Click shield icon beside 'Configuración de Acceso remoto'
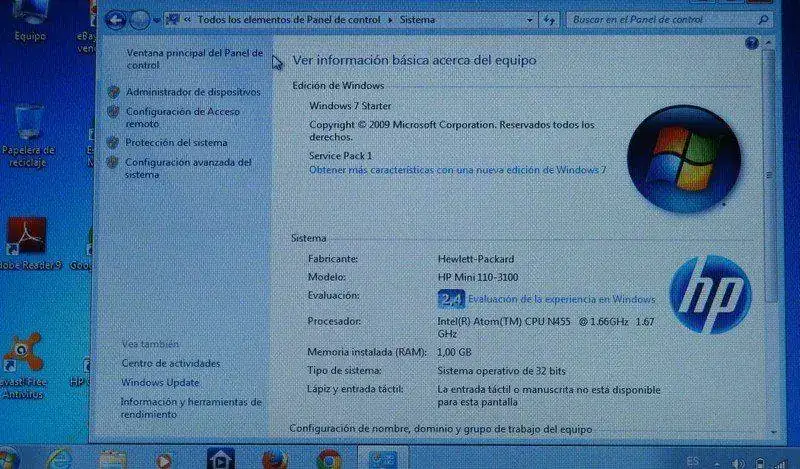The image size is (800, 469). tap(113, 111)
